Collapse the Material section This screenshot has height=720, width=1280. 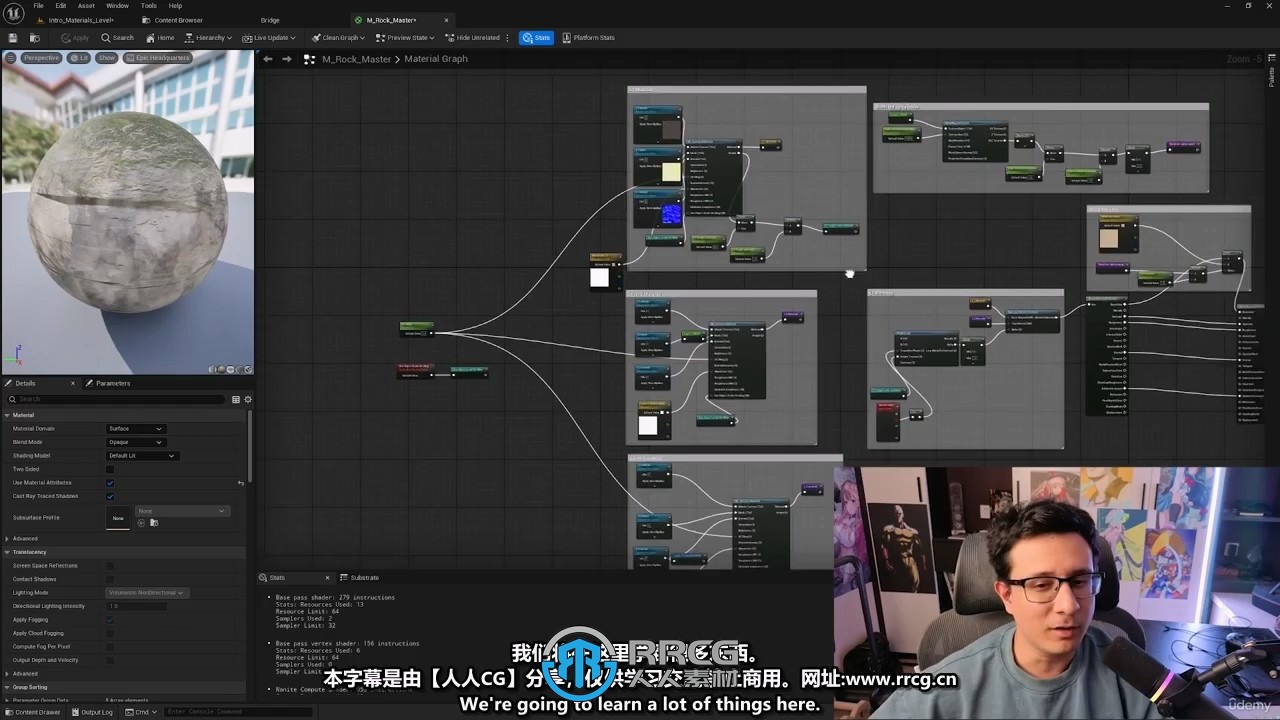coord(8,415)
